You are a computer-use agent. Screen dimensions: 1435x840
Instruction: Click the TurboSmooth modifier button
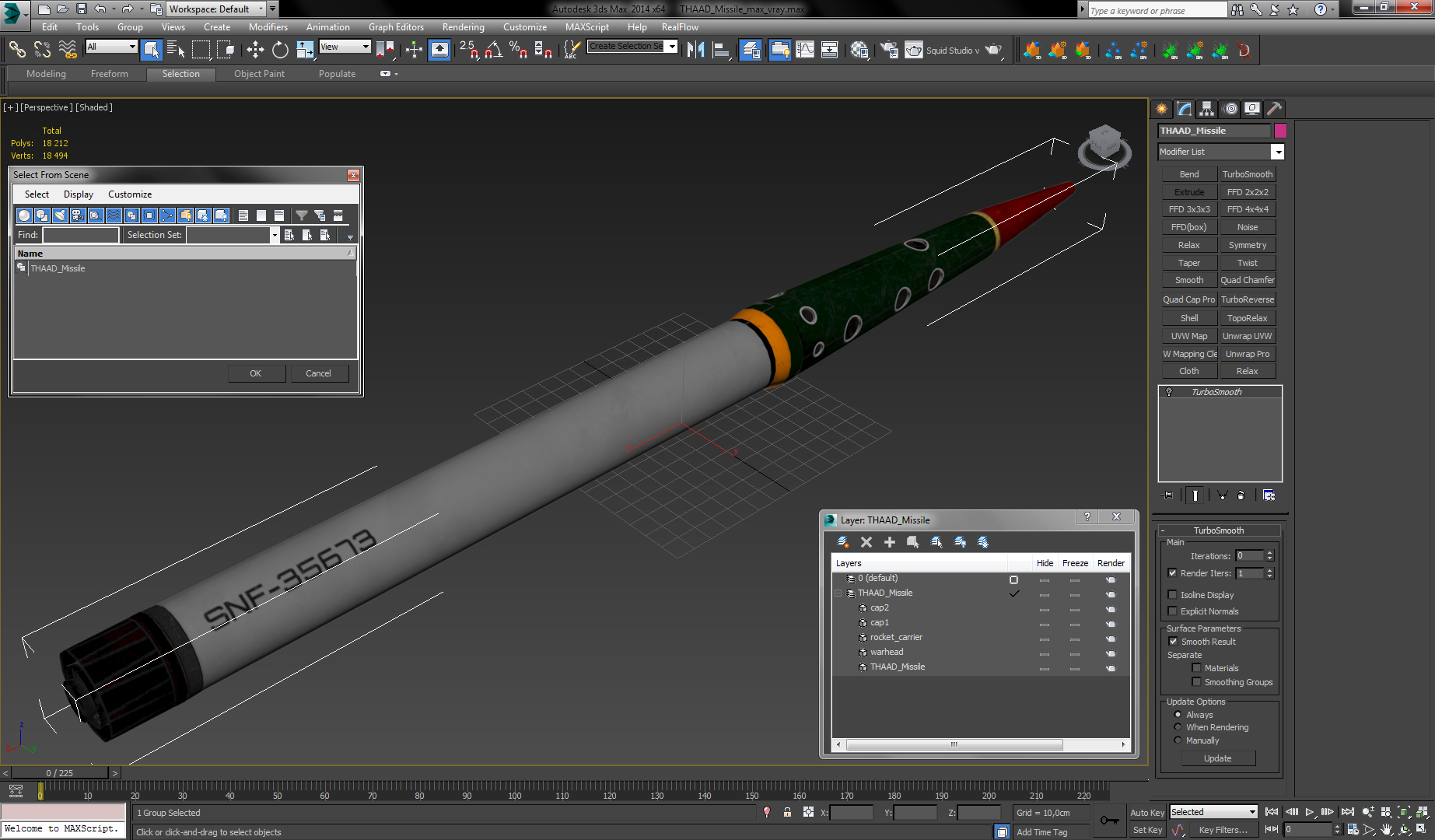tap(1248, 174)
